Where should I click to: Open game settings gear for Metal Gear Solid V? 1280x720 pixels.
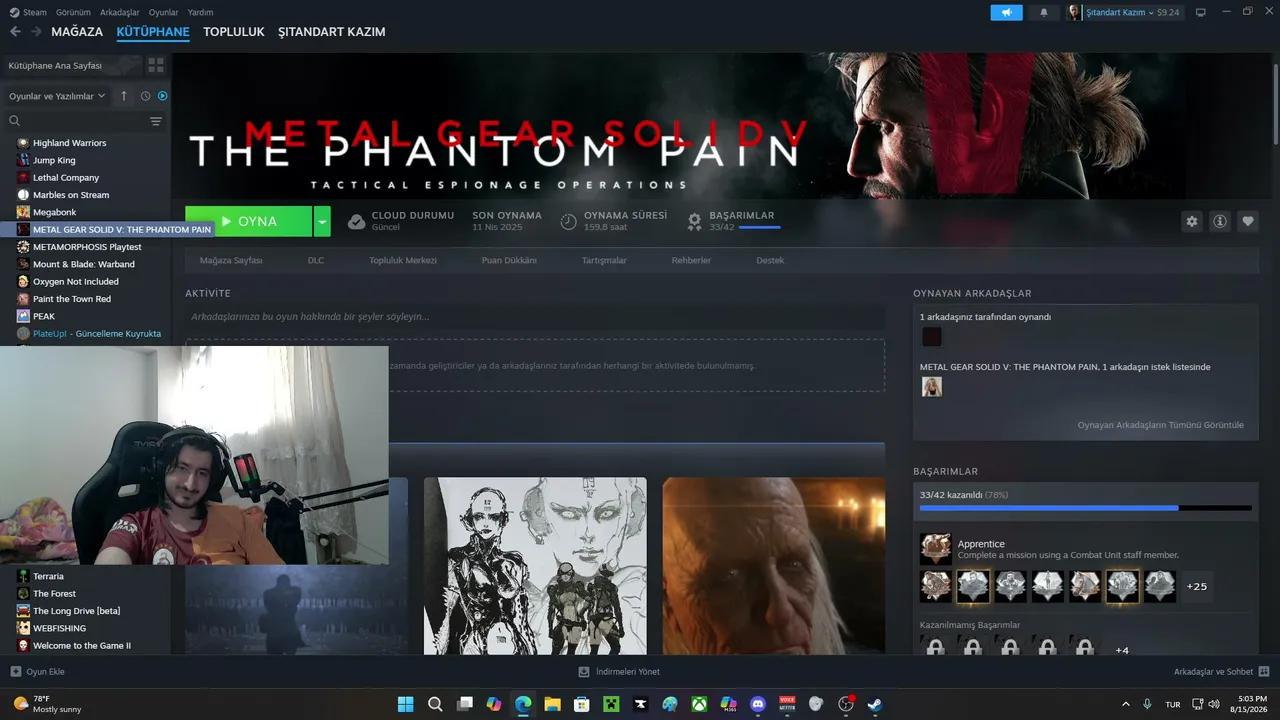point(1191,221)
